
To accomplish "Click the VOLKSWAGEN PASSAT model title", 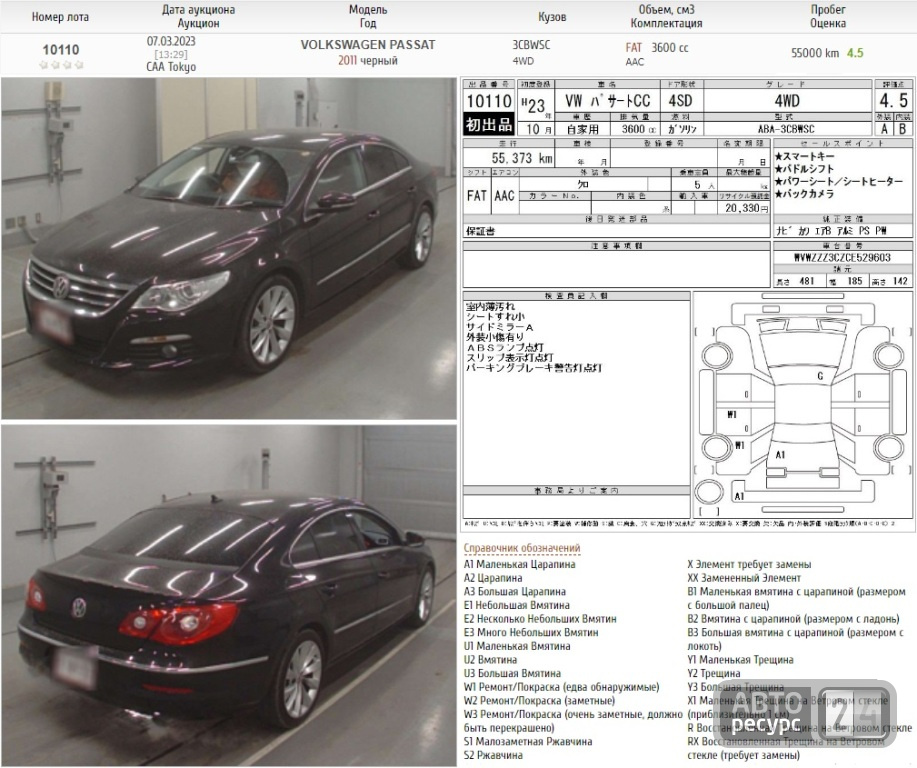I will (368, 45).
